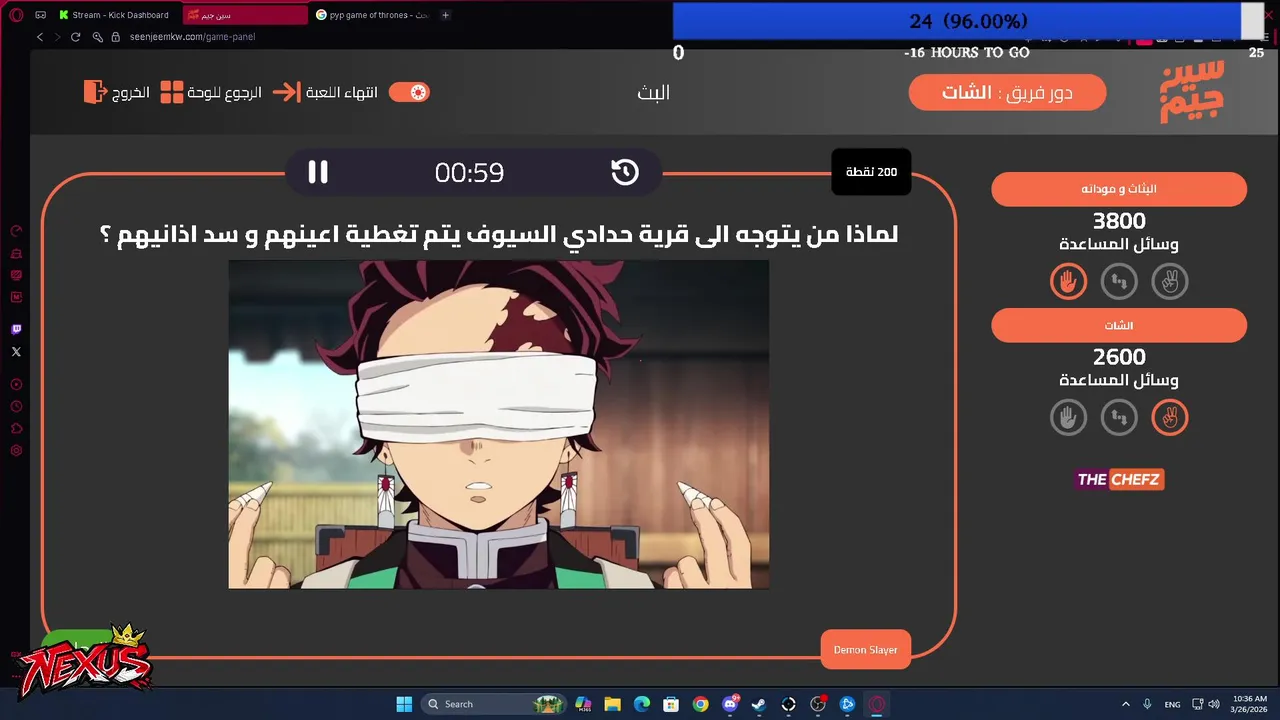This screenshot has width=1280, height=720.
Task: Open the Windows Start menu
Action: 404,704
